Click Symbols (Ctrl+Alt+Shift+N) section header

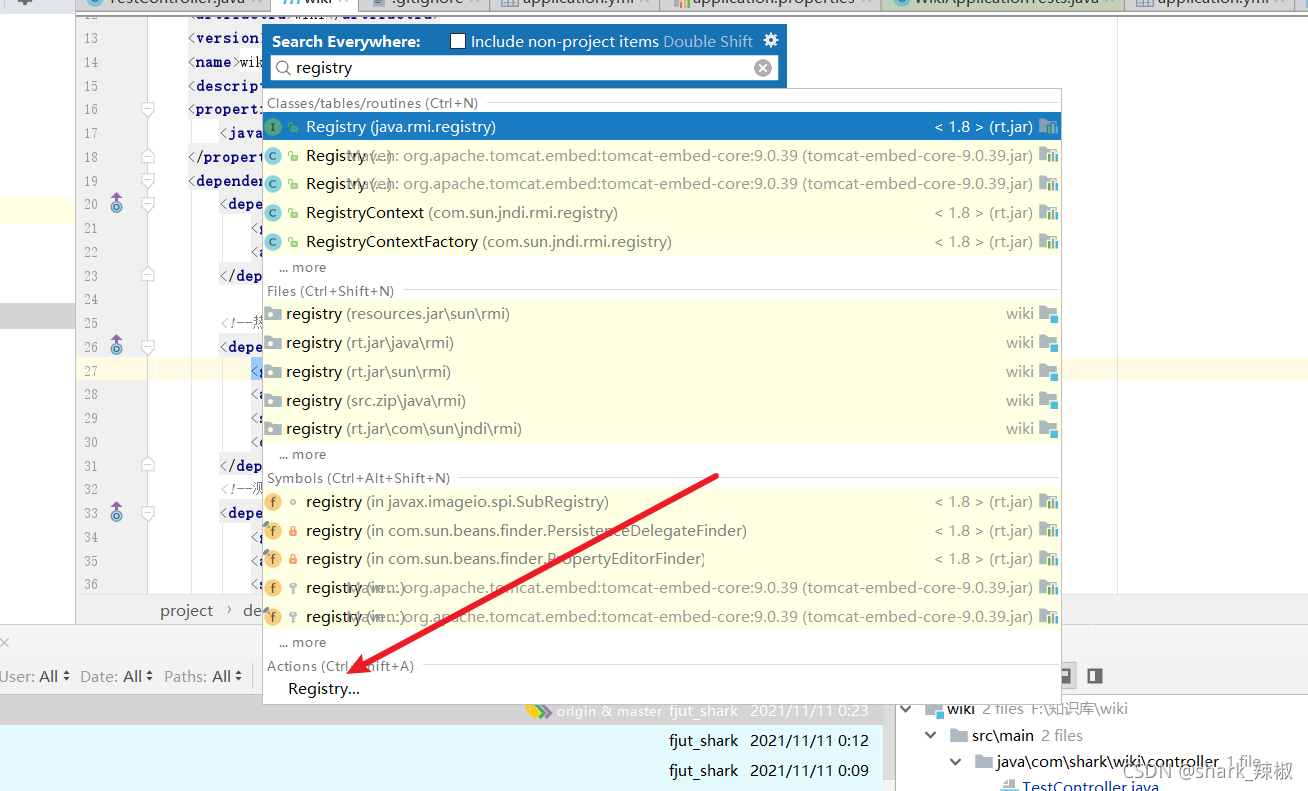tap(358, 478)
